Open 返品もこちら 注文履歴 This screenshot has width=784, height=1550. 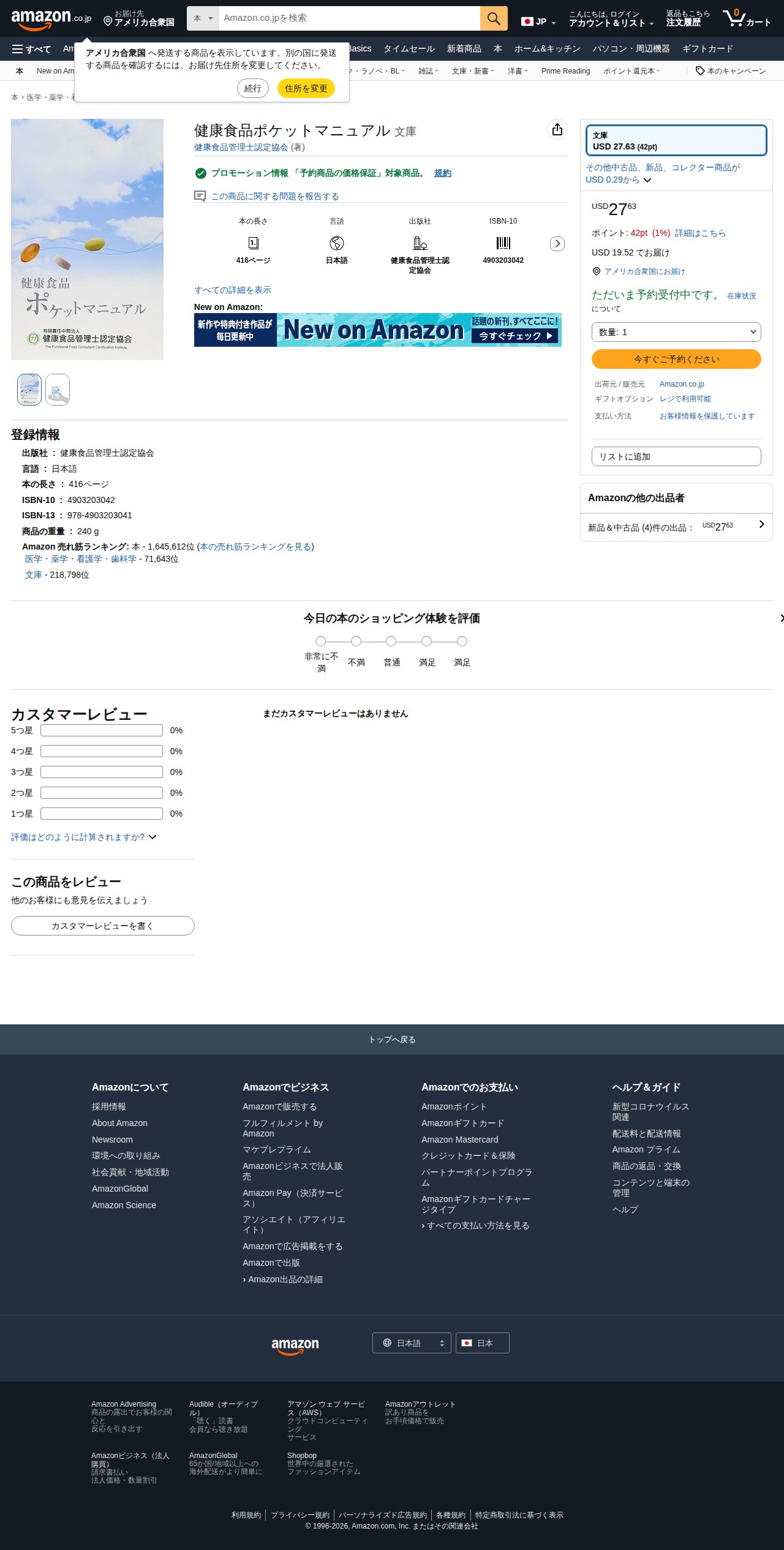tap(688, 18)
